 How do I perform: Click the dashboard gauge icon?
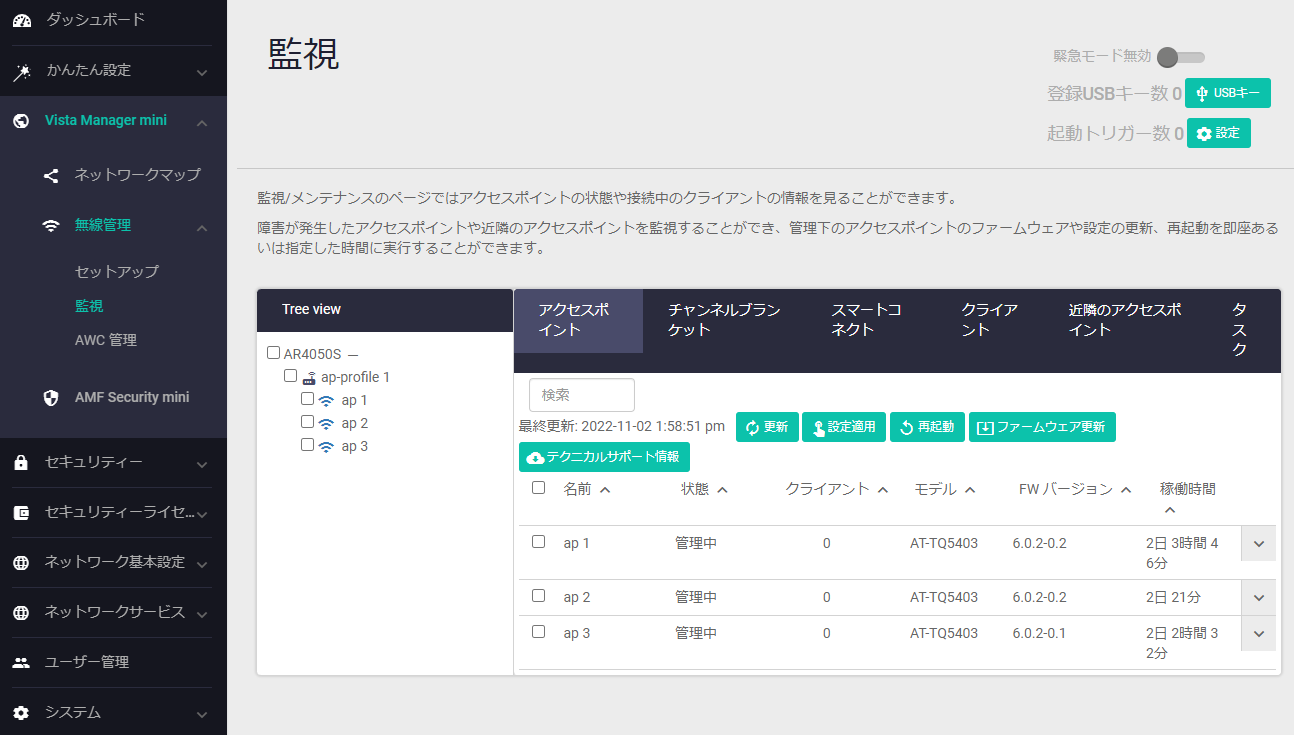tap(21, 20)
